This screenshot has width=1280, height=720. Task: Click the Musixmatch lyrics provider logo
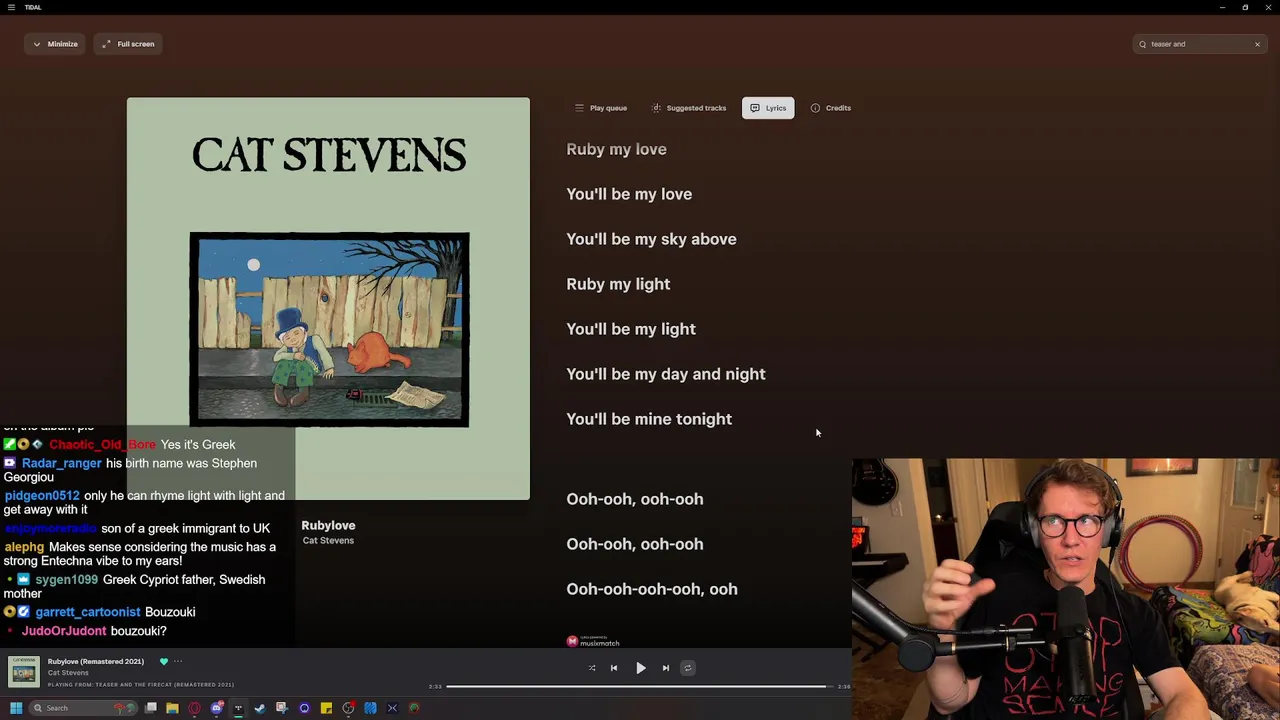(593, 642)
